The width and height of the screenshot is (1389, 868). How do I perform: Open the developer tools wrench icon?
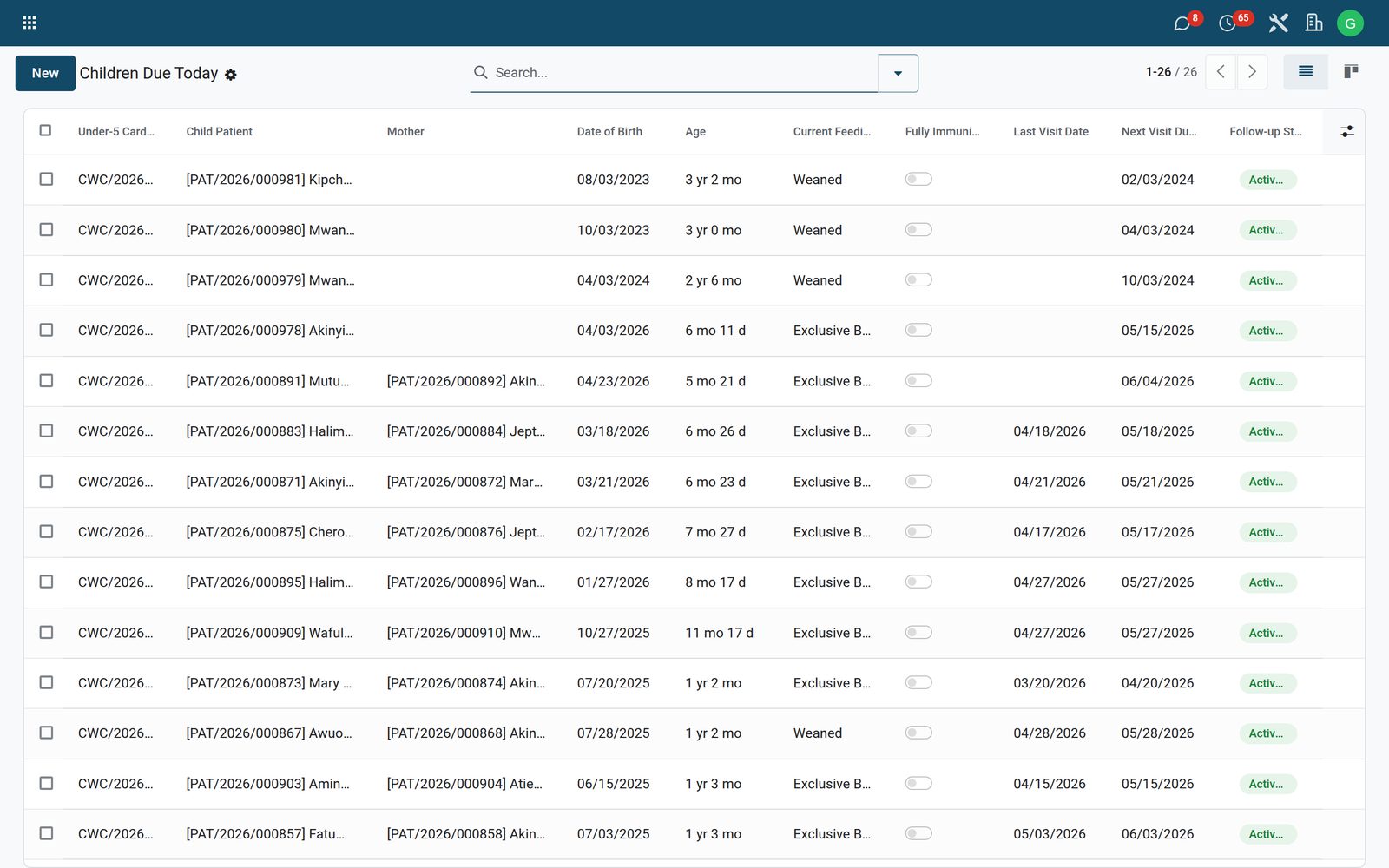pyautogui.click(x=1278, y=23)
